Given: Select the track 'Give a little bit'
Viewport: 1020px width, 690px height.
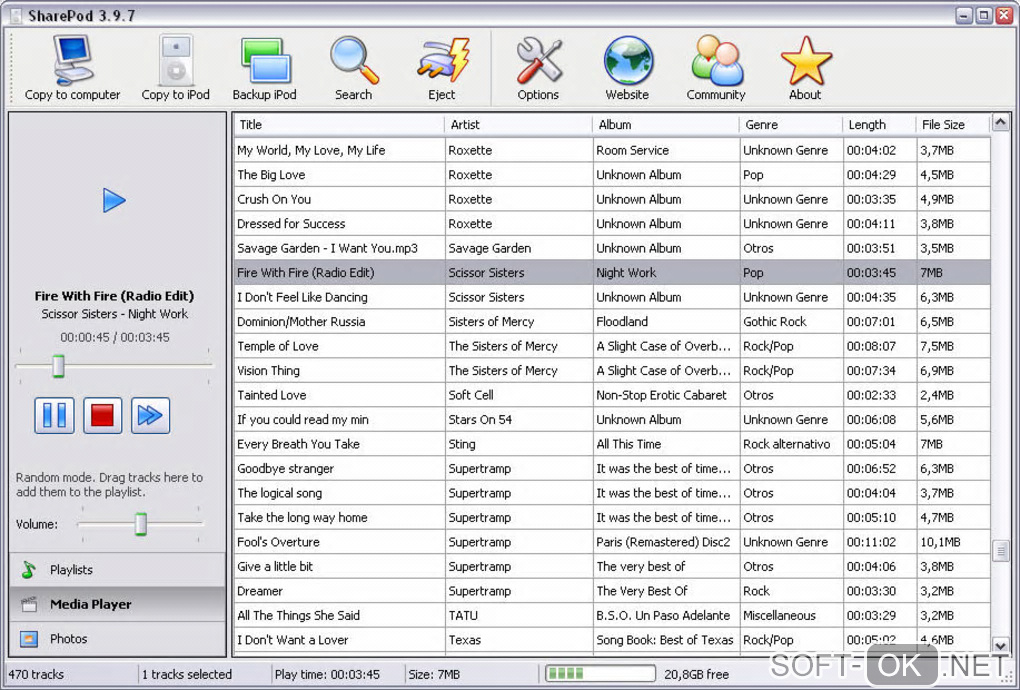Looking at the screenshot, I should (612, 566).
